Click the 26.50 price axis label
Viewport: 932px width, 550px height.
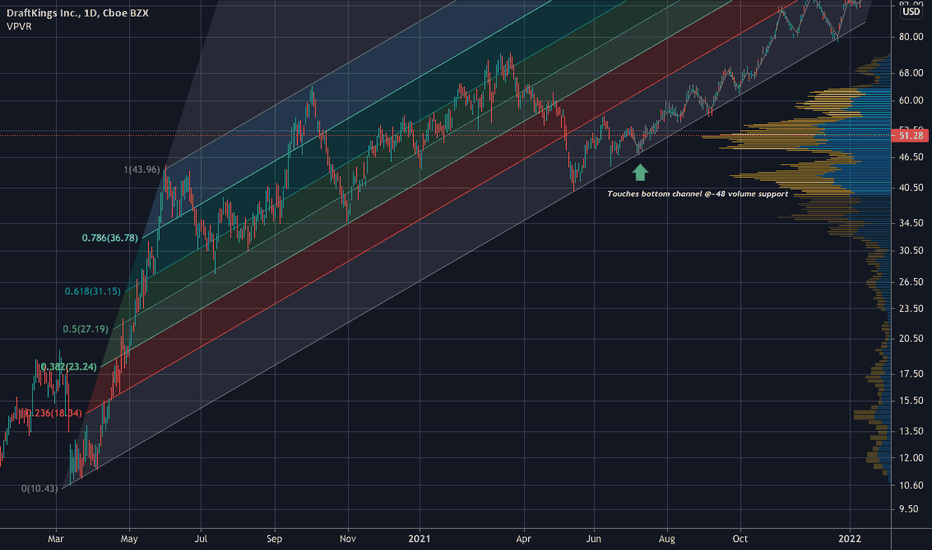click(911, 282)
